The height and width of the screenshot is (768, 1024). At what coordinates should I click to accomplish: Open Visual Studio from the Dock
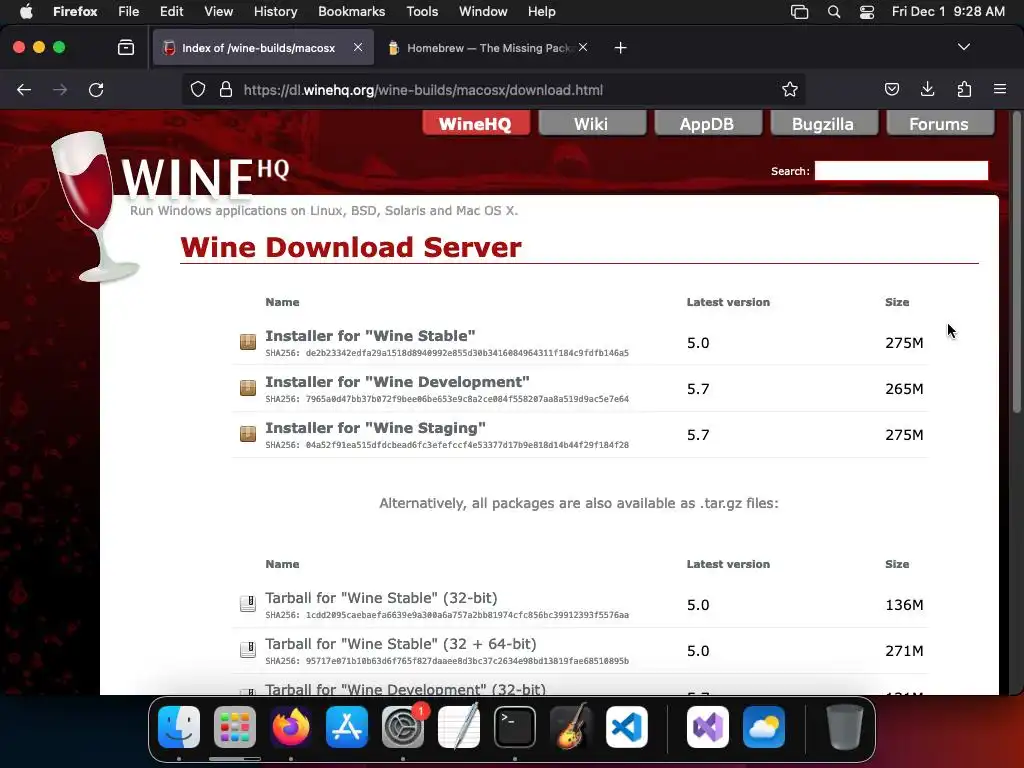point(708,727)
